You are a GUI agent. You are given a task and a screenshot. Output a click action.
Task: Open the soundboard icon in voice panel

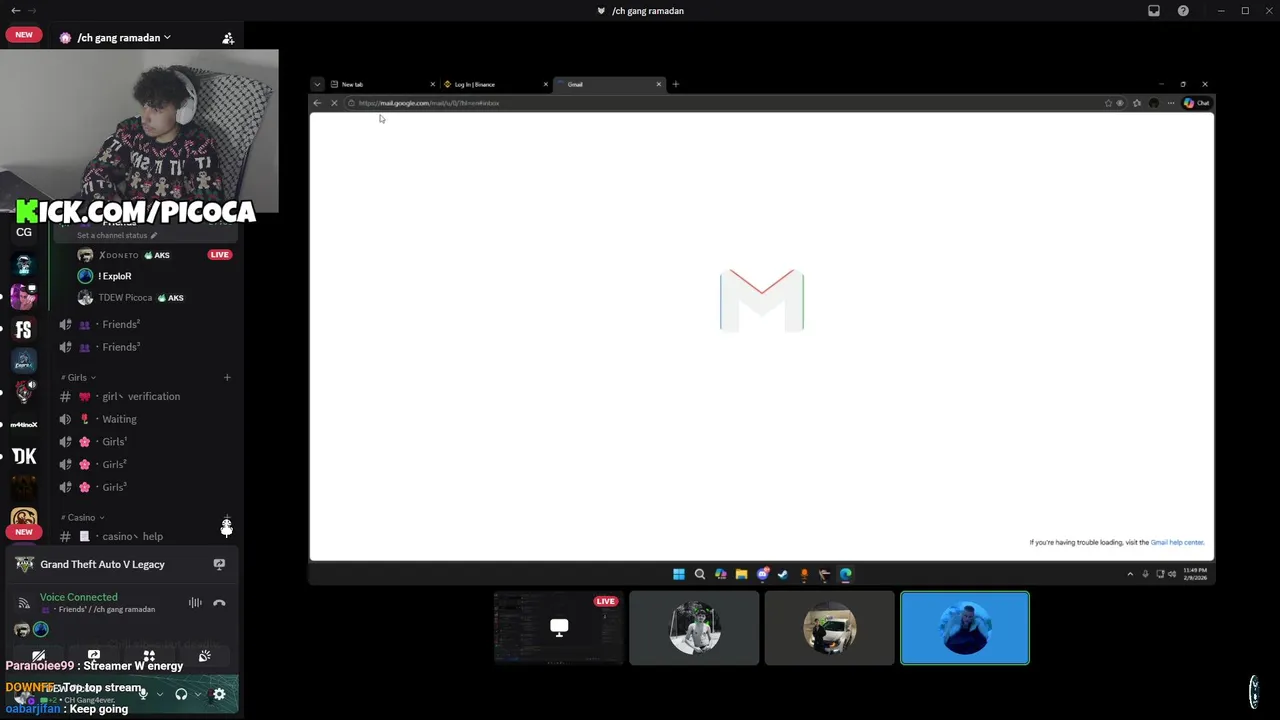tap(204, 656)
